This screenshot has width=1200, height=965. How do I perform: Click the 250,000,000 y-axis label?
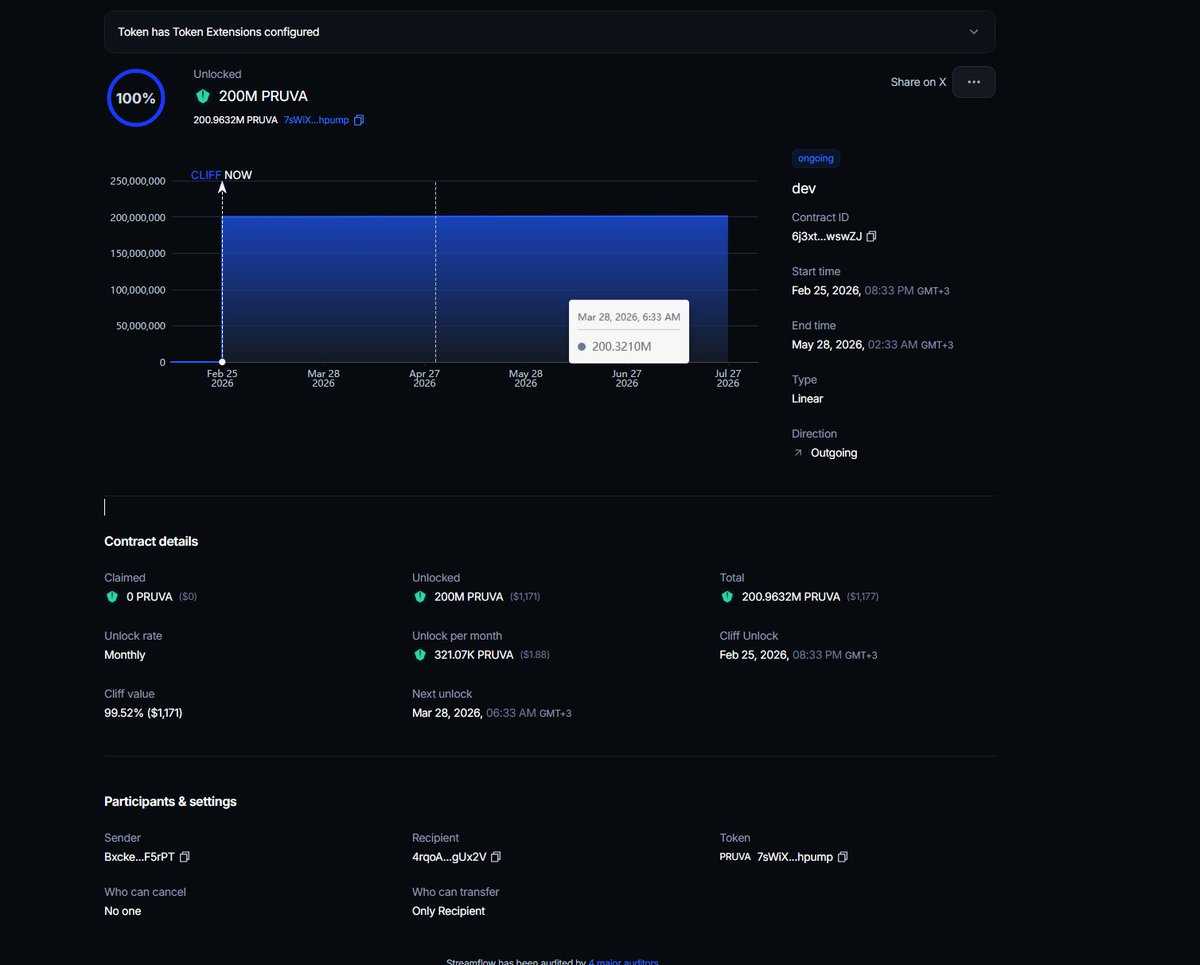coord(138,181)
